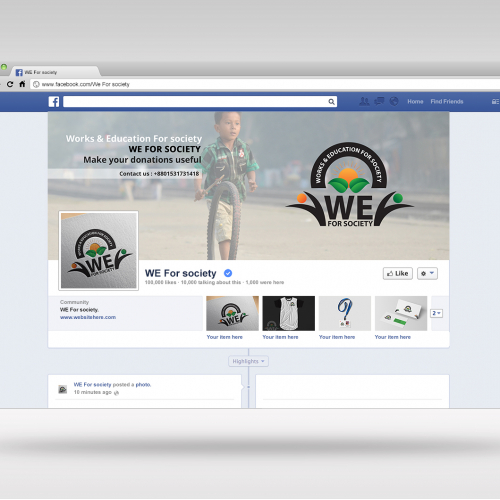Image resolution: width=500 pixels, height=500 pixels.
Task: Click the privacy shortcuts icon at right edge
Action: click(x=495, y=102)
